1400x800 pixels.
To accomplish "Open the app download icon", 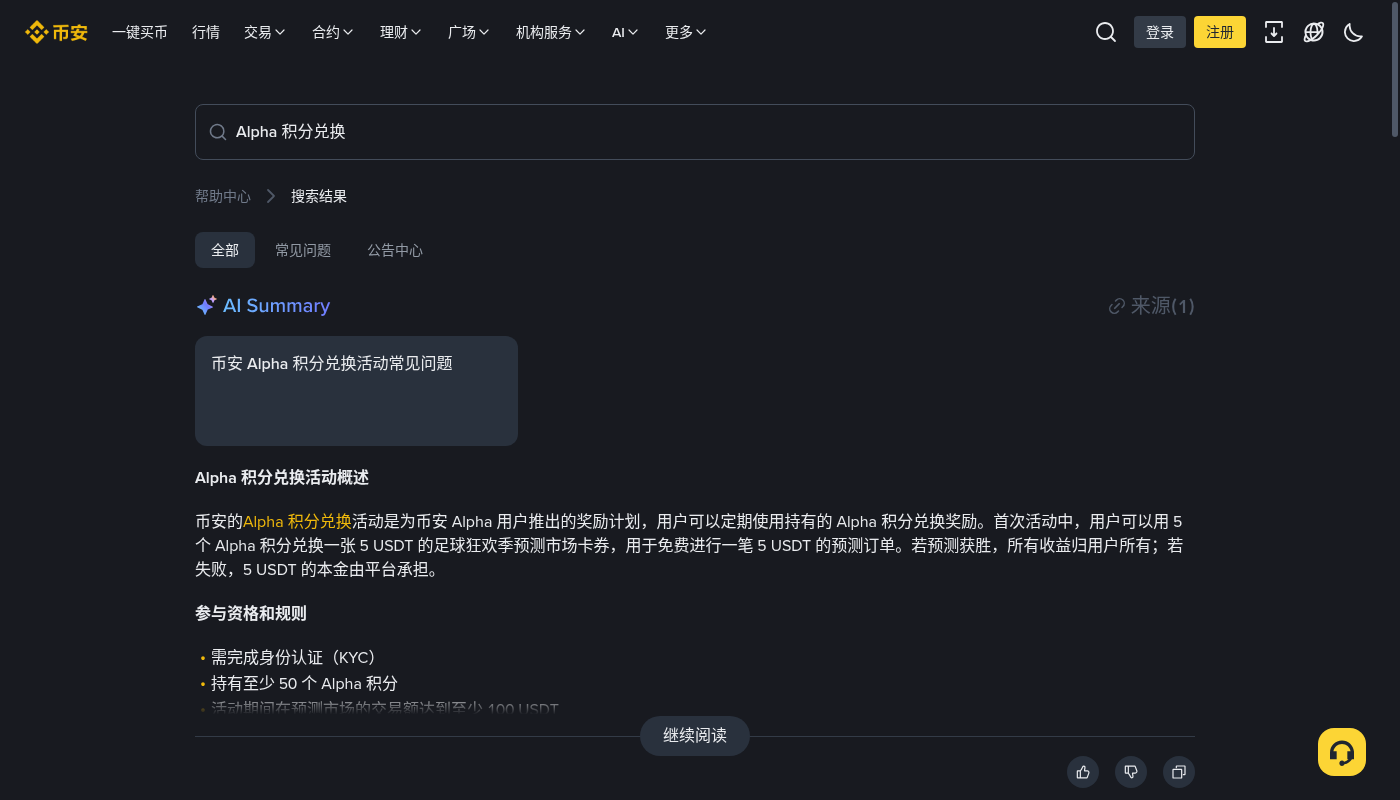I will [1274, 32].
